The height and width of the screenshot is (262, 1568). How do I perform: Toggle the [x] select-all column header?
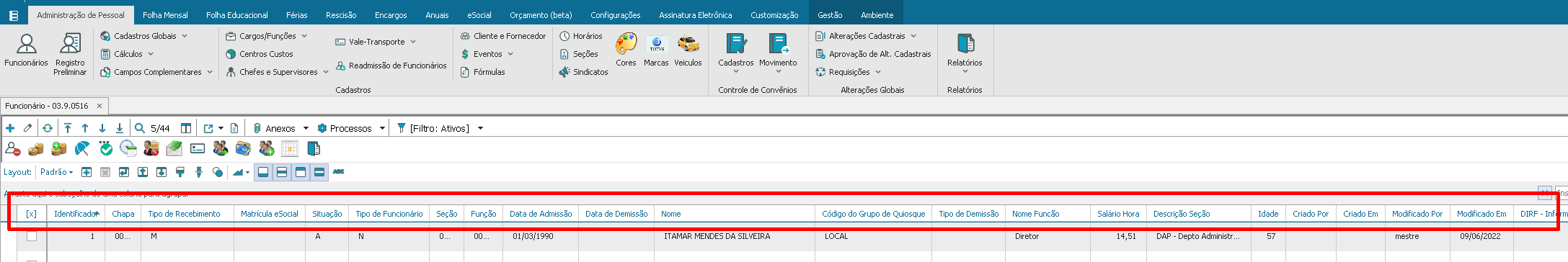[31, 214]
